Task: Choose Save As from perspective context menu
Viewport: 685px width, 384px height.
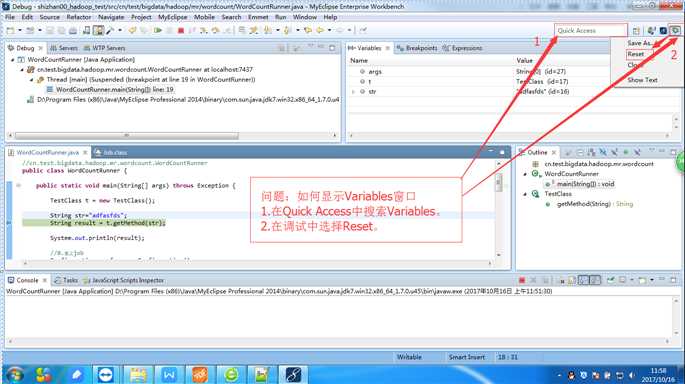Action: pyautogui.click(x=639, y=43)
